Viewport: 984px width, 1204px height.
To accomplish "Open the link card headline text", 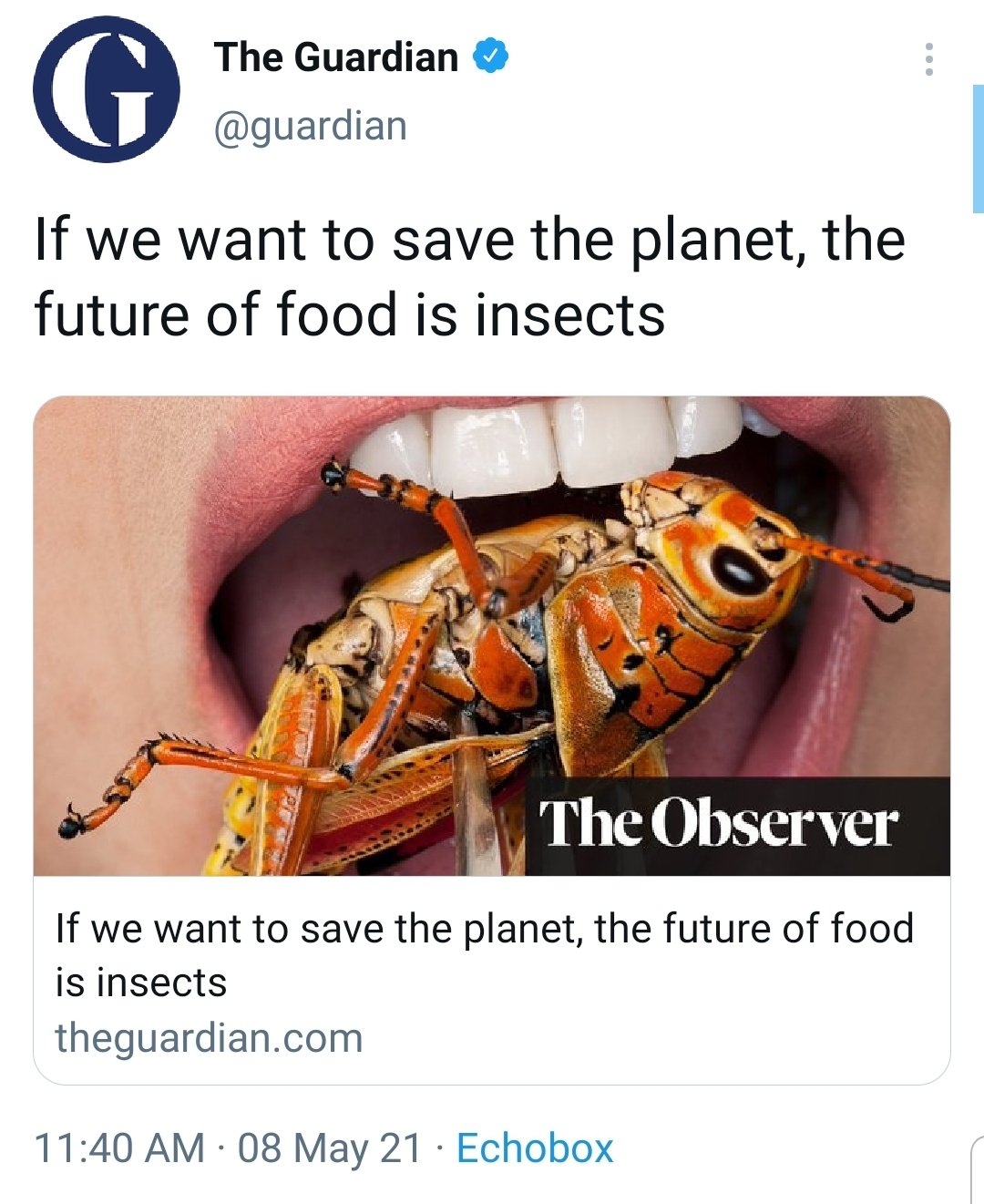I will [484, 955].
